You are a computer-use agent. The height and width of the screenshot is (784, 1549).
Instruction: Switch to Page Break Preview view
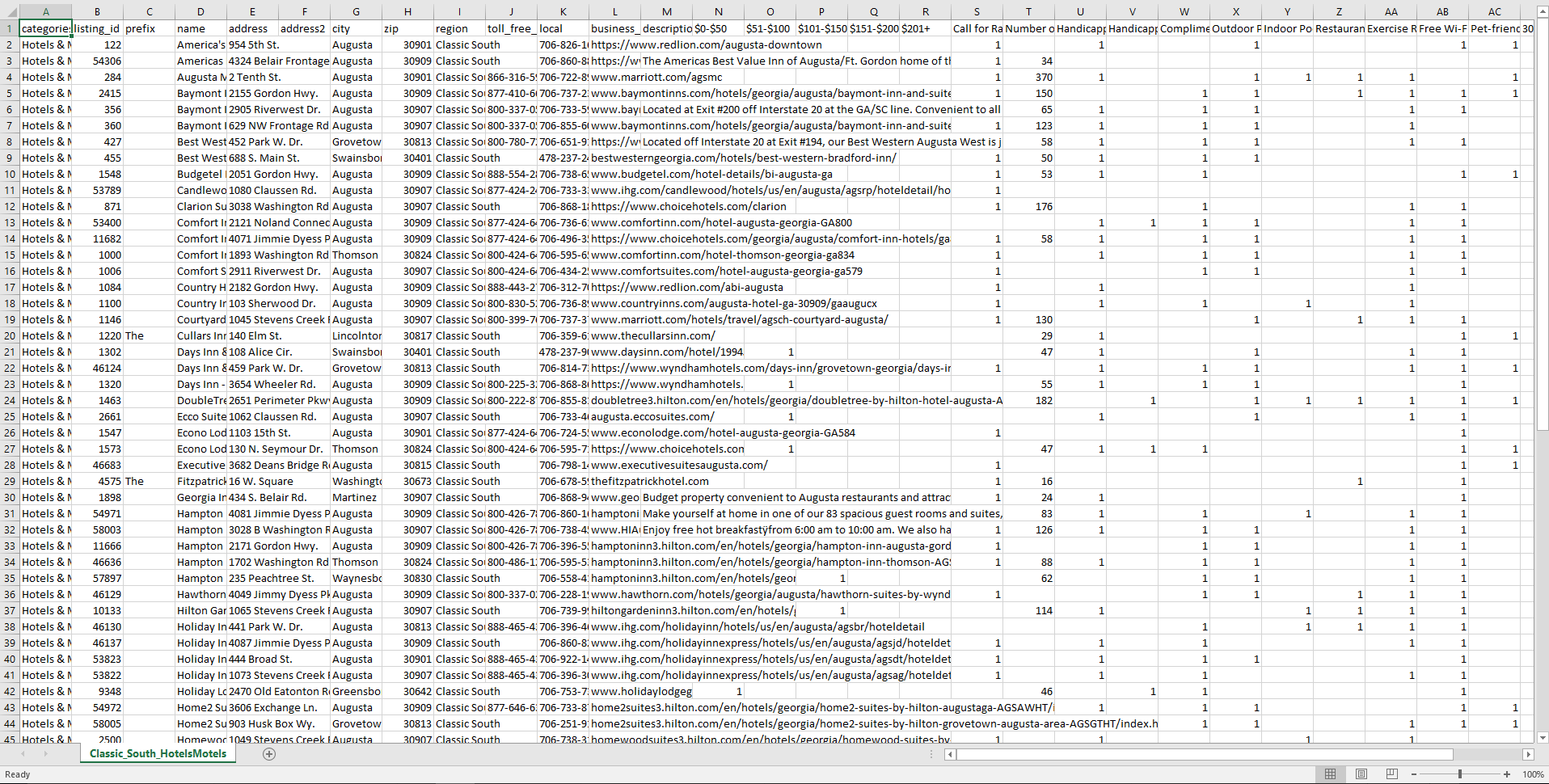(x=1392, y=774)
